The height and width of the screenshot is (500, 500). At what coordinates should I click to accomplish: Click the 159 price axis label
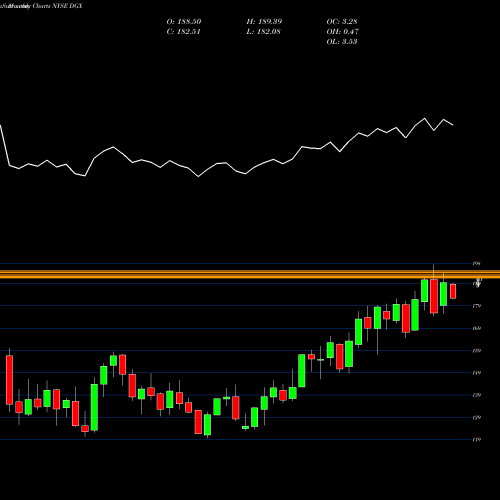[477, 351]
